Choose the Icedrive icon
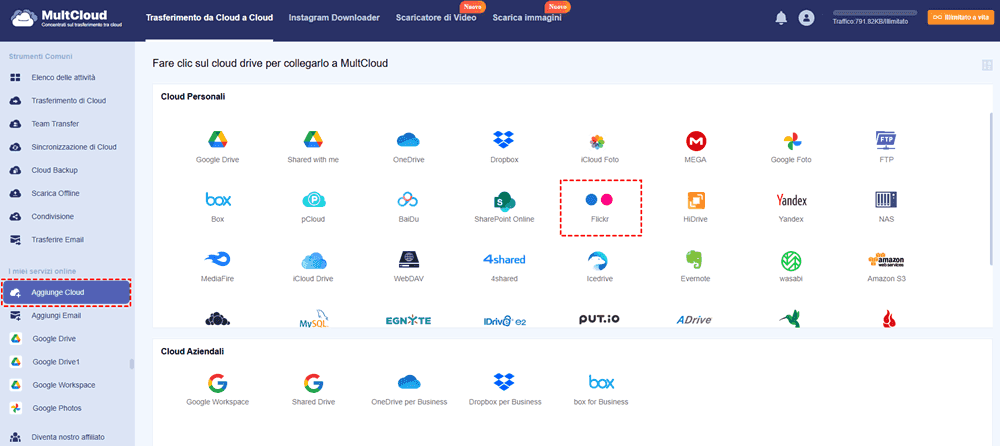The width and height of the screenshot is (1000, 446). pyautogui.click(x=598, y=260)
